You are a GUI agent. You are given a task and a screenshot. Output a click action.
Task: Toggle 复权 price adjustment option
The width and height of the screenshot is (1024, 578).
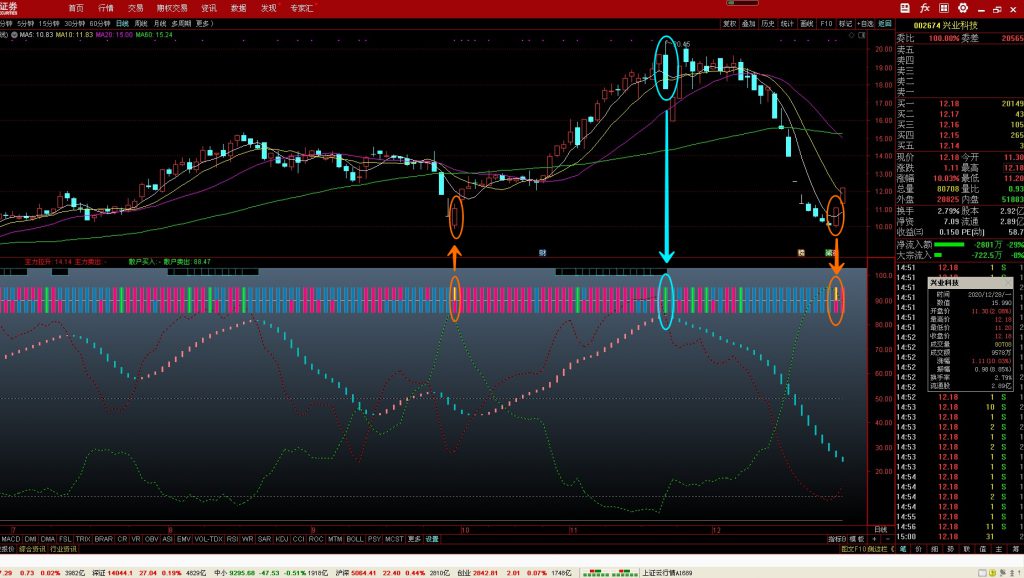(729, 22)
